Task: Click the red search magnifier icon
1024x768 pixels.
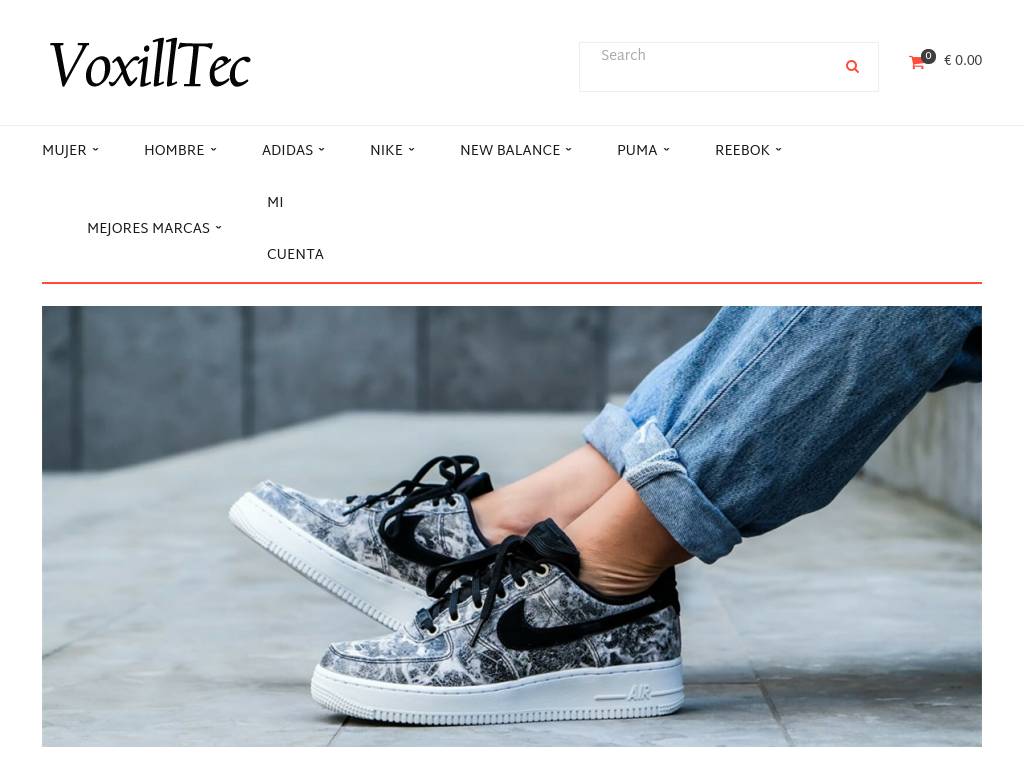Action: tap(852, 67)
